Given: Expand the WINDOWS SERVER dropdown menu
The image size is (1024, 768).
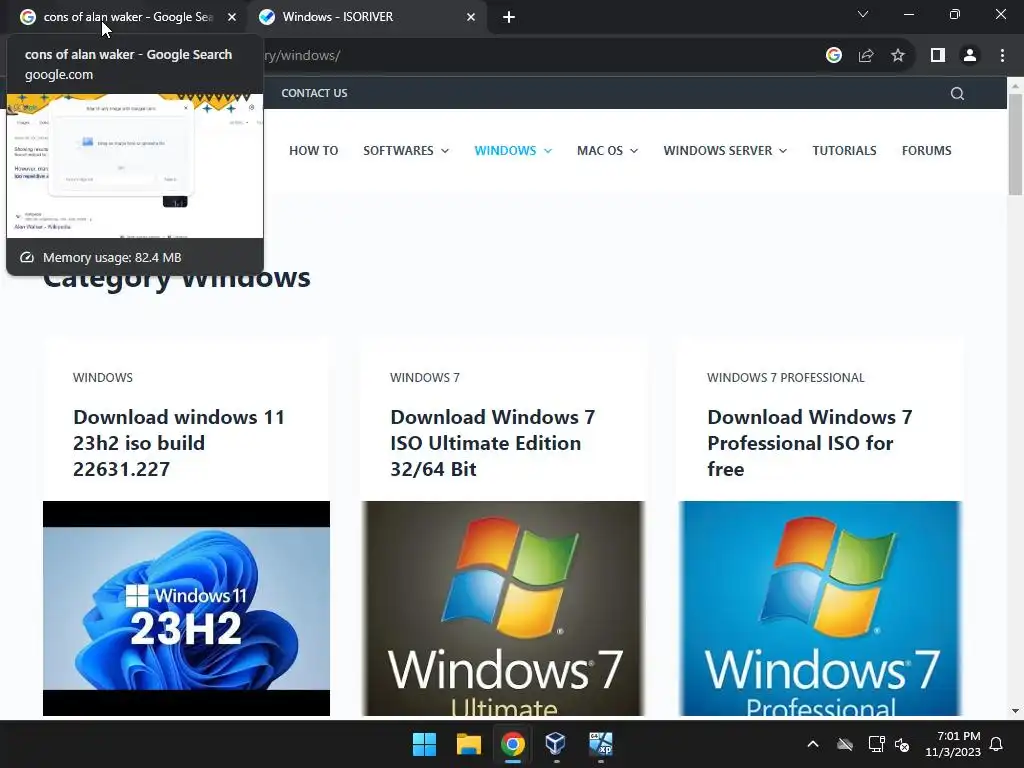Looking at the screenshot, I should pos(725,151).
